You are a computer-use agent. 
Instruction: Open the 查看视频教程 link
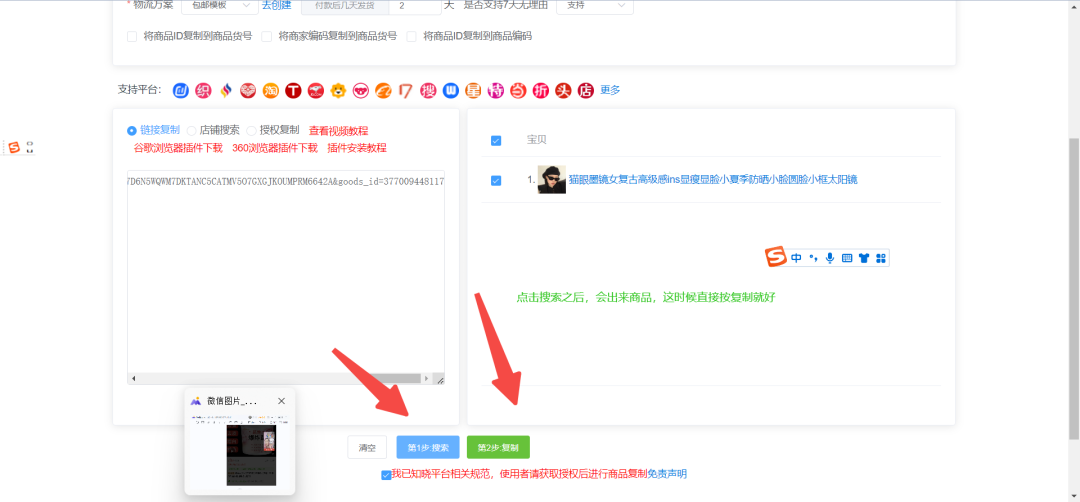338,130
